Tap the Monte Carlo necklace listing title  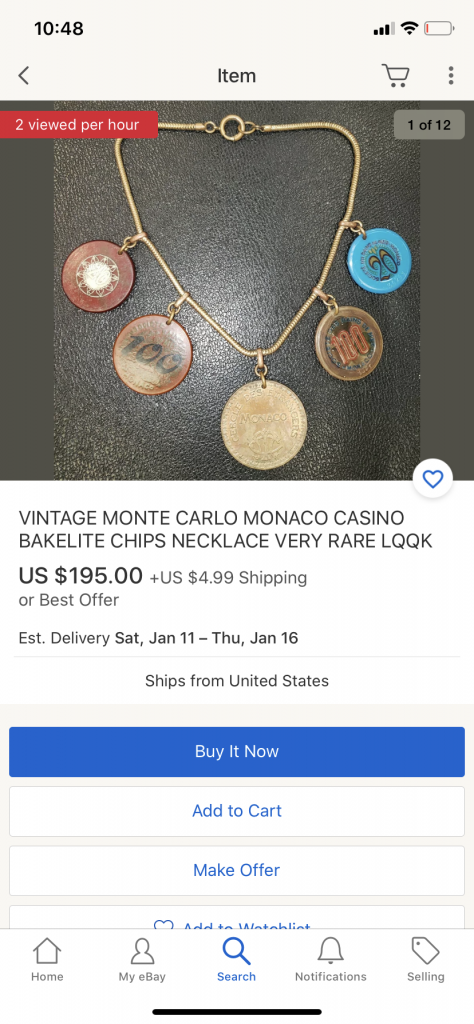tap(226, 530)
